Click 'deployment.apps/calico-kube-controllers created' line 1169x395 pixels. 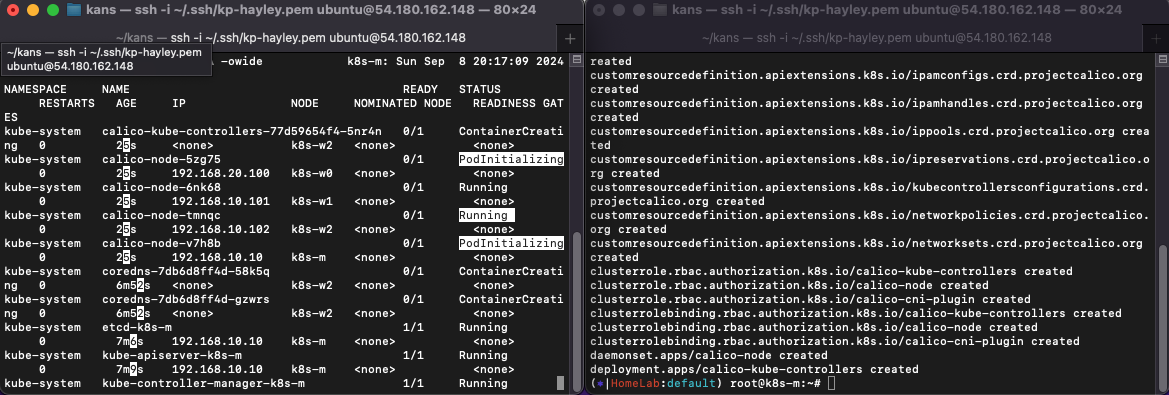click(754, 370)
